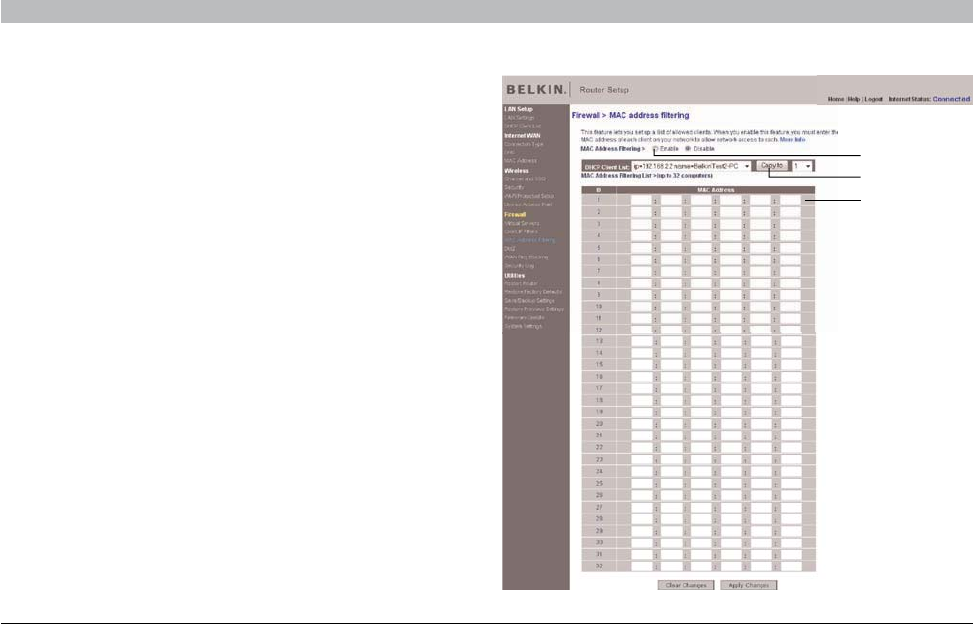
Task: Click the first MAC octet field in row 20
Action: tap(641, 424)
